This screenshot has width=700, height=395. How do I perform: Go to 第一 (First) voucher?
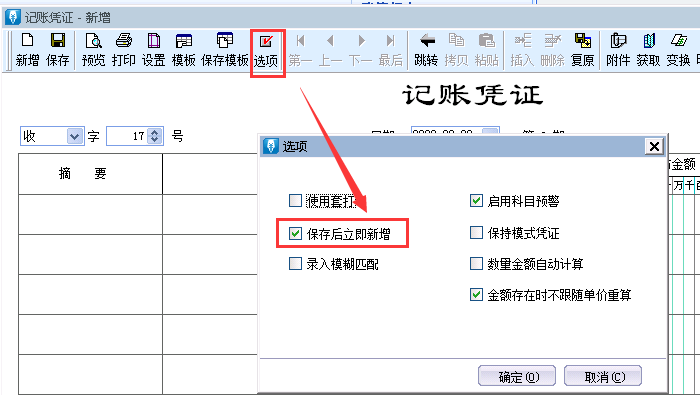pos(300,50)
